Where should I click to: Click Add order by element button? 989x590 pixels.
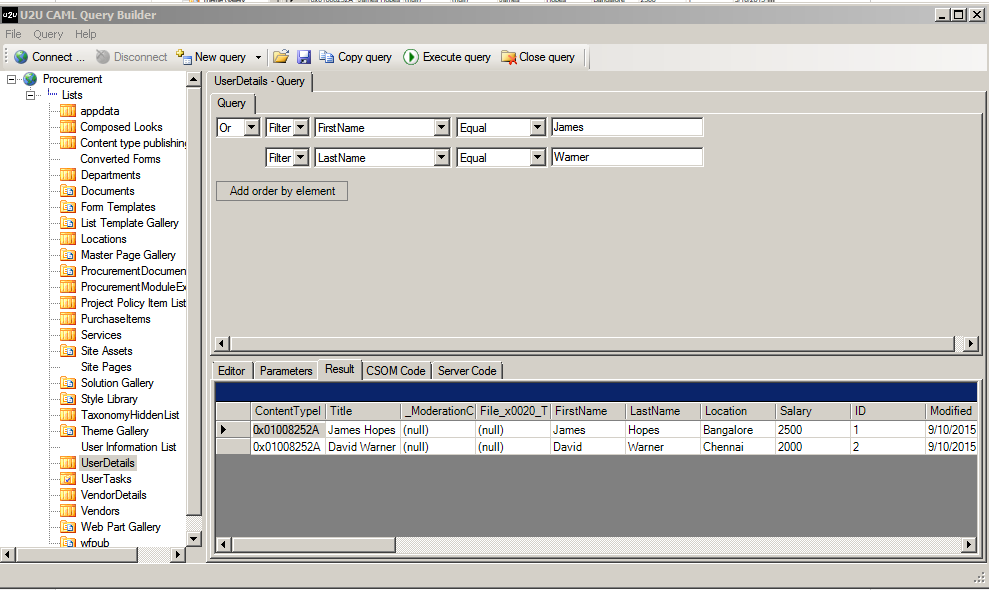(x=282, y=191)
